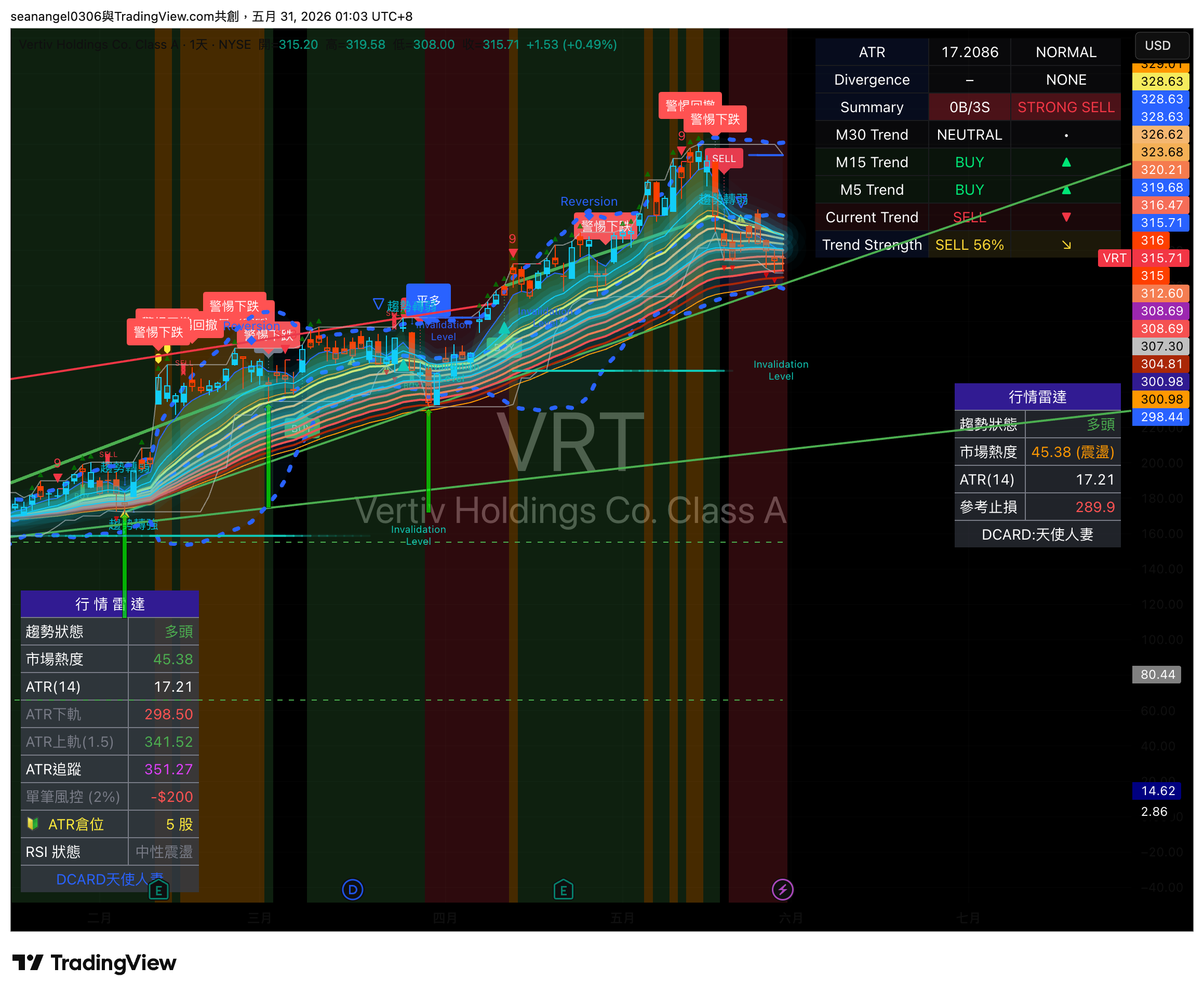The image size is (1204, 994).
Task: Click the BUY value in the M5 Trend row
Action: click(969, 190)
